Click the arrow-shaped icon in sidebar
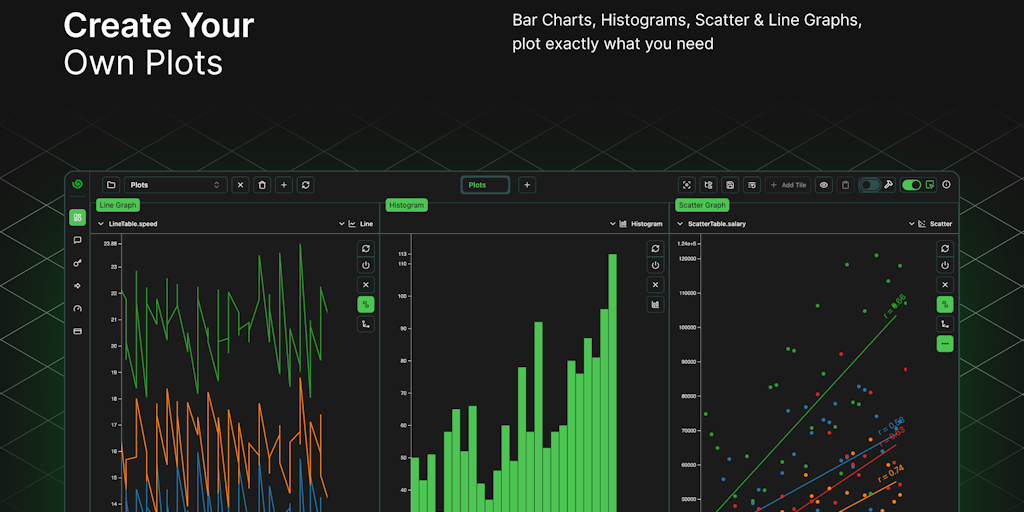 pyautogui.click(x=77, y=285)
